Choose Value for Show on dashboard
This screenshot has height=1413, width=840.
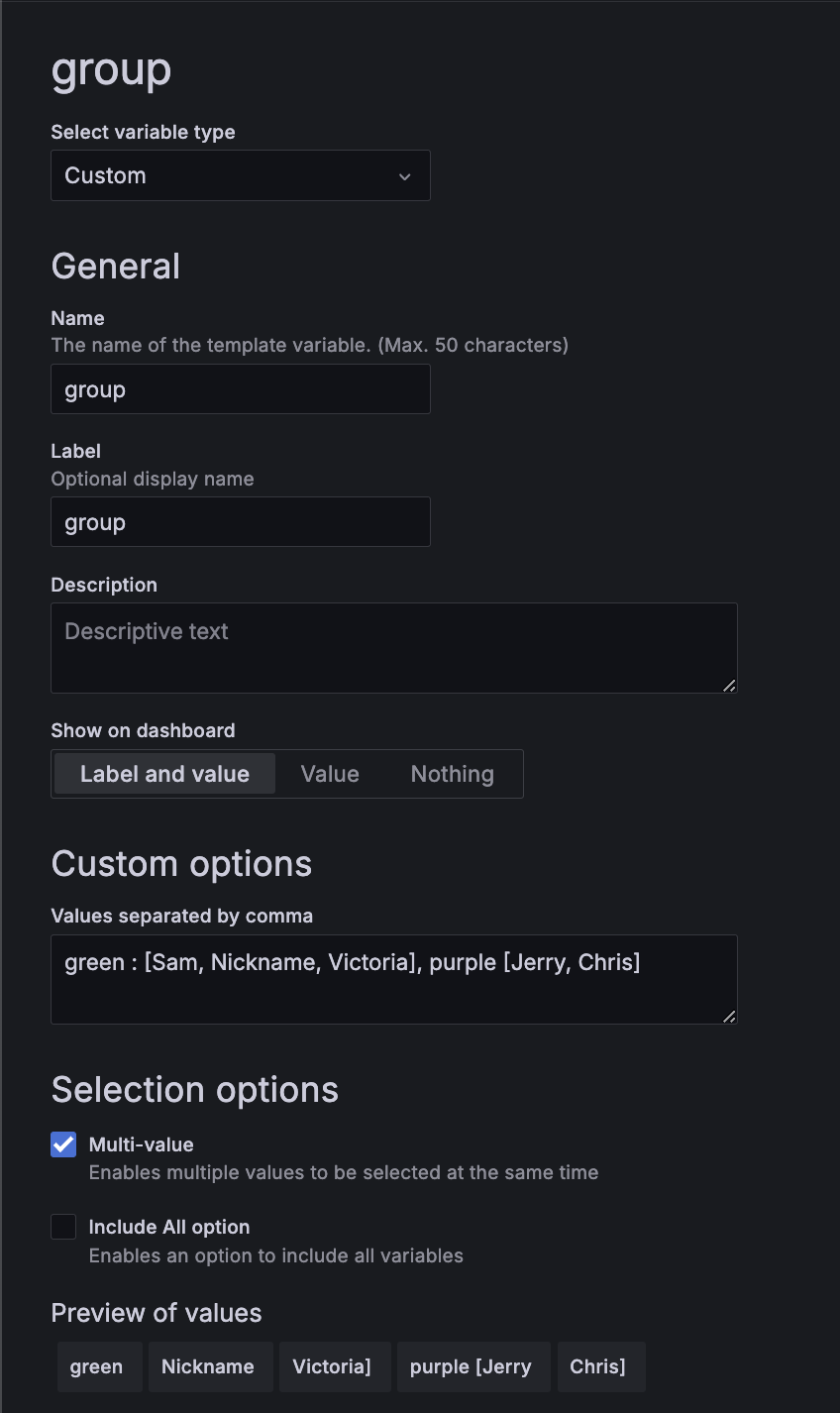(330, 774)
